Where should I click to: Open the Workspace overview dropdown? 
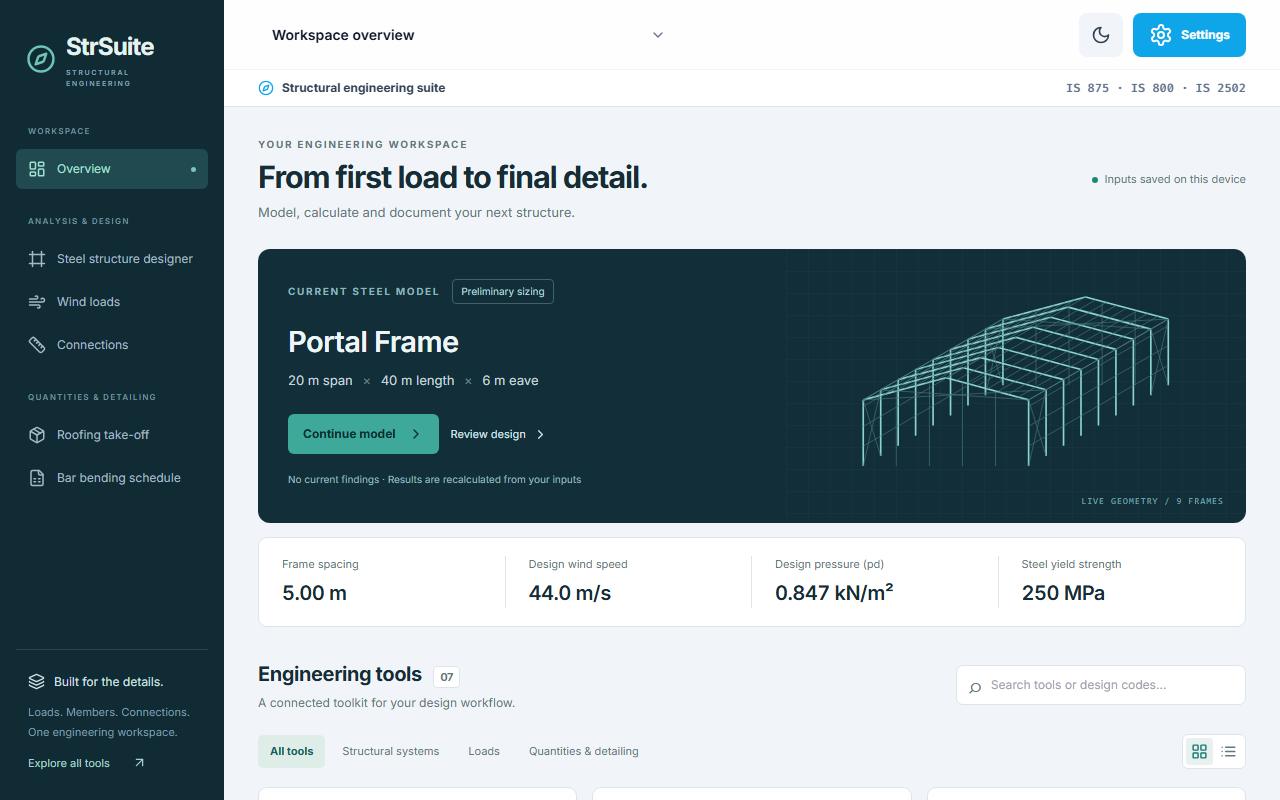point(468,35)
